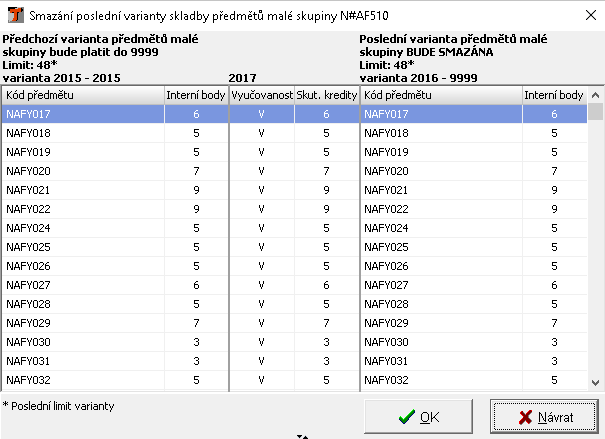Viewport: 605px width, 439px height.
Task: Select row NAFY032 in the left table
Action: coord(82,380)
